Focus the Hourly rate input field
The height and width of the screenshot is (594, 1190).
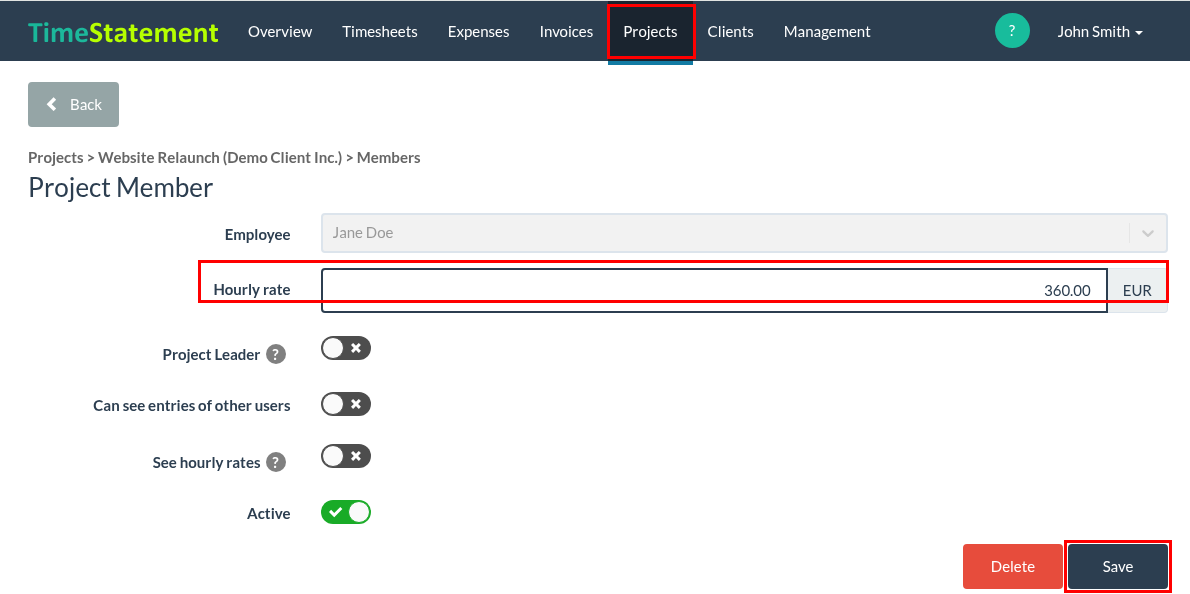[x=714, y=290]
